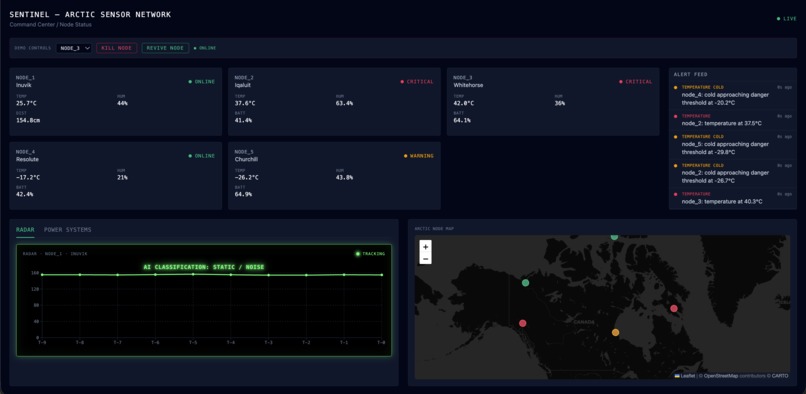Click the green Inuvik marker on map
Screen dimensions: 806x394
click(525, 282)
